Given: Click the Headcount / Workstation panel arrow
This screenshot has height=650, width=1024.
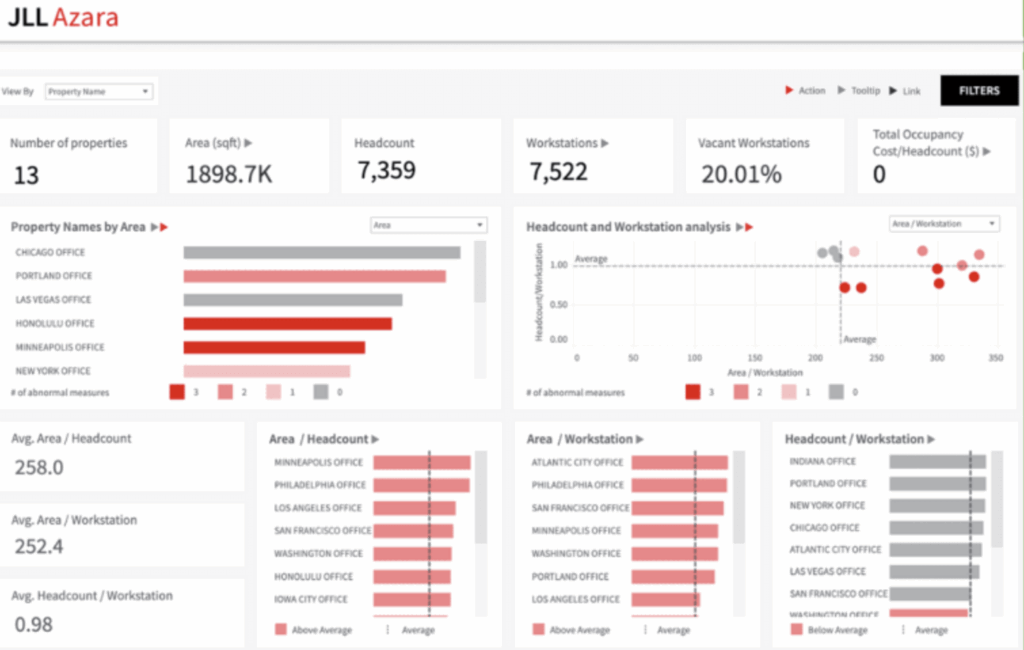Looking at the screenshot, I should [x=930, y=438].
